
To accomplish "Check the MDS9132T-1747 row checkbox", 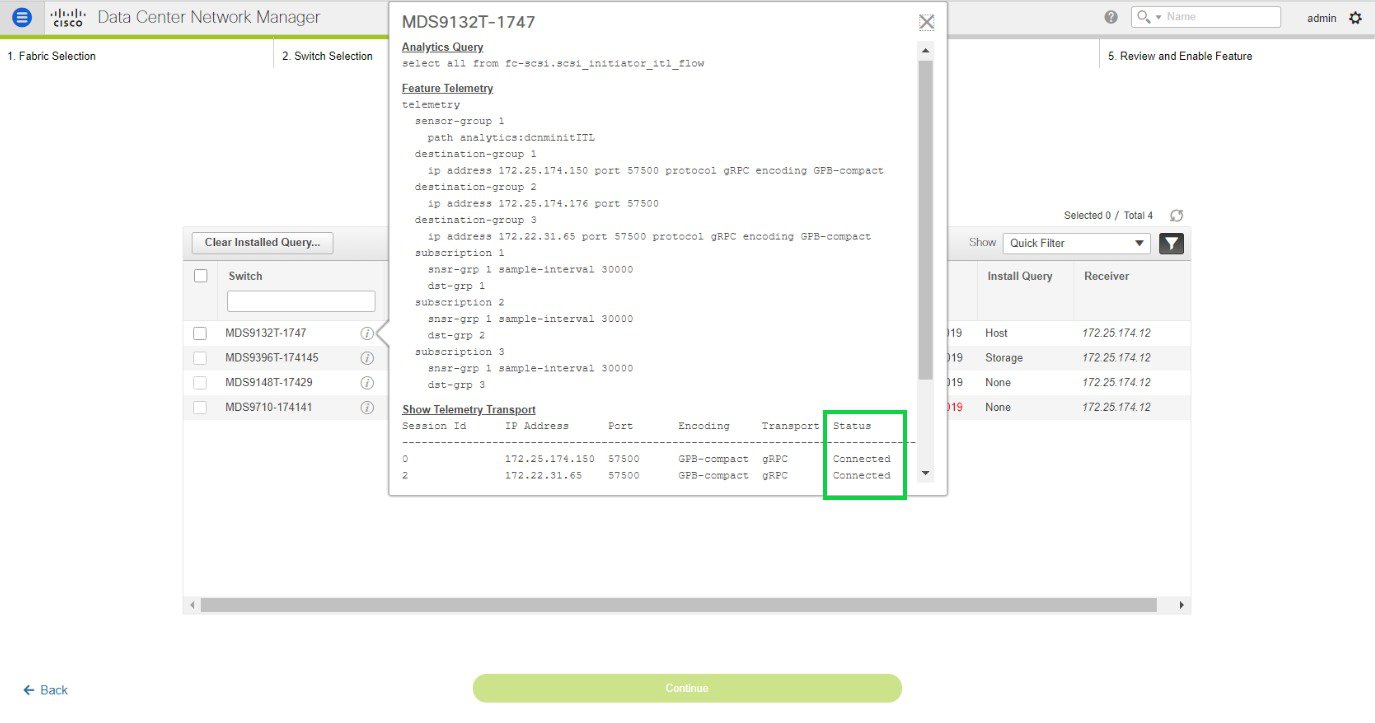I will tap(200, 333).
